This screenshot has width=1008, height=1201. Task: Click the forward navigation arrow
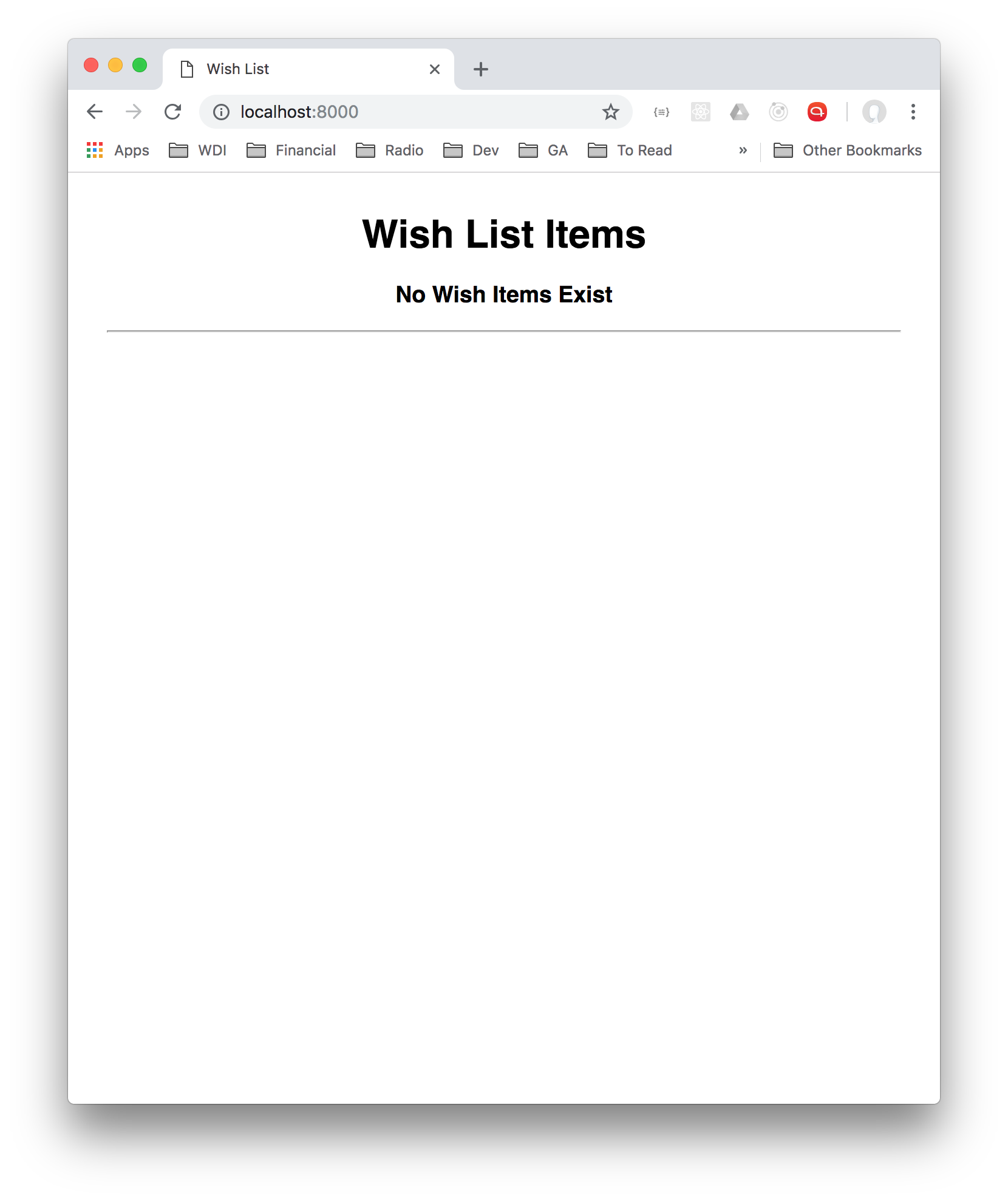(134, 112)
